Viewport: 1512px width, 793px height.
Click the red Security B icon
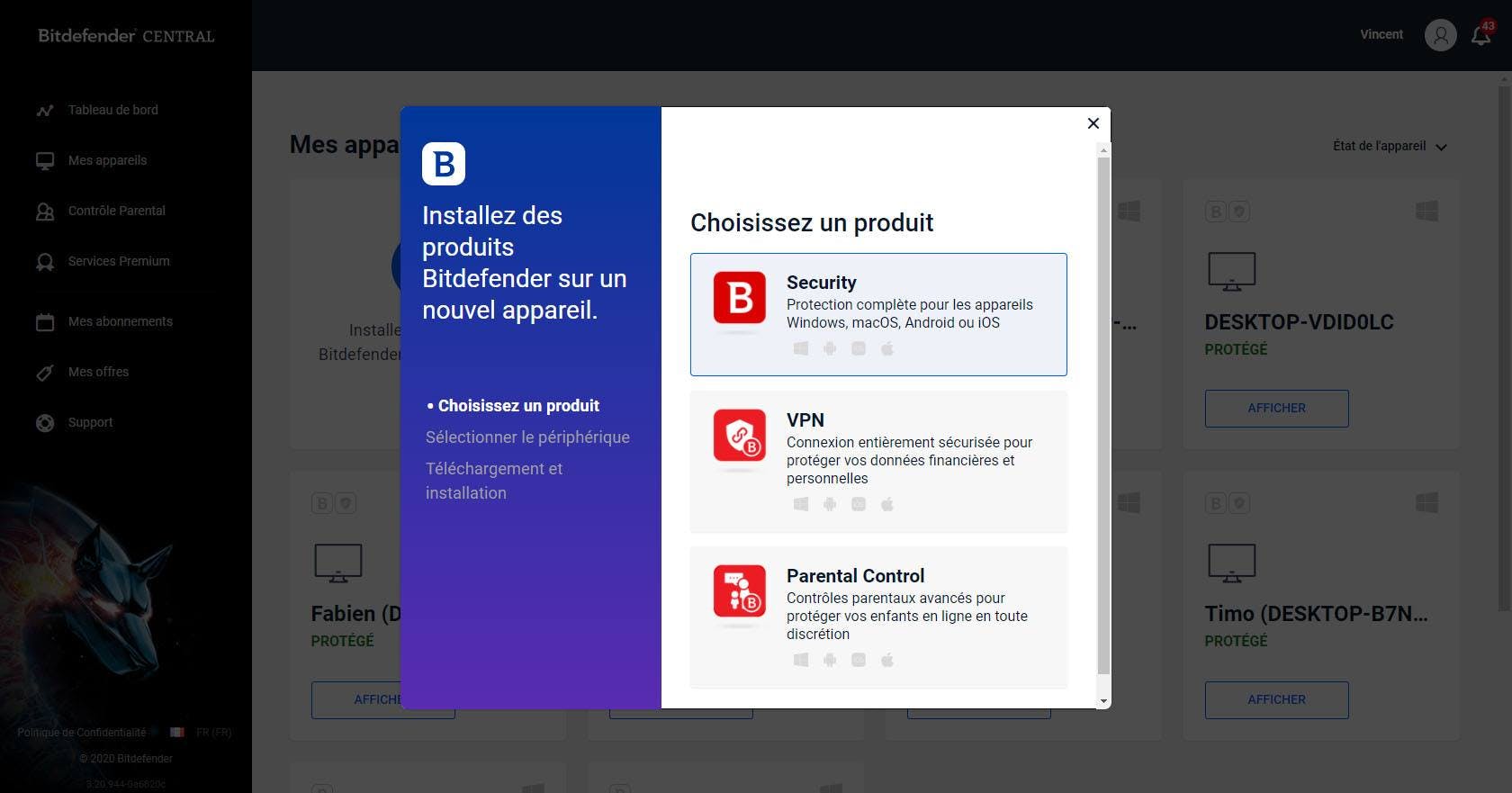click(x=740, y=297)
